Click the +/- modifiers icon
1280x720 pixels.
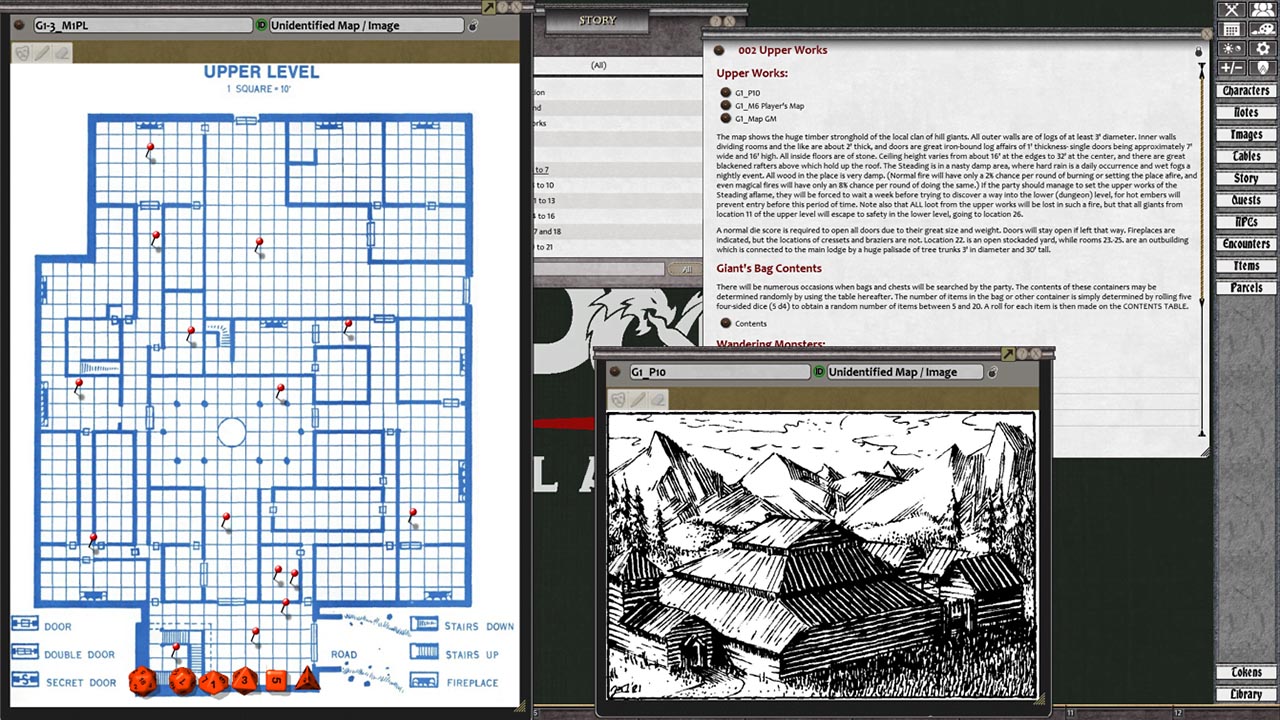(1232, 67)
